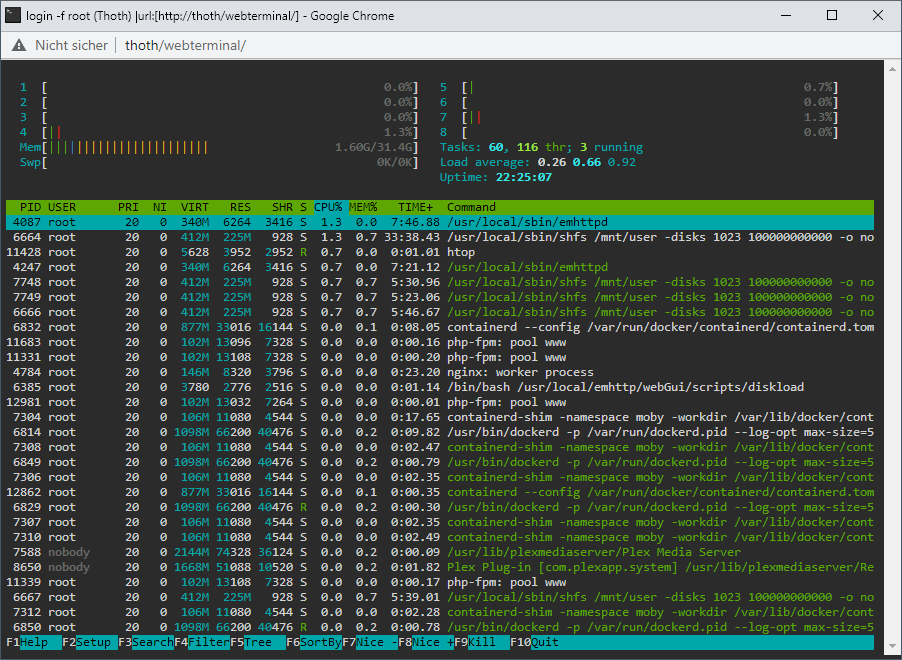Click the insecure site warning icon
The height and width of the screenshot is (660, 902).
(19, 45)
